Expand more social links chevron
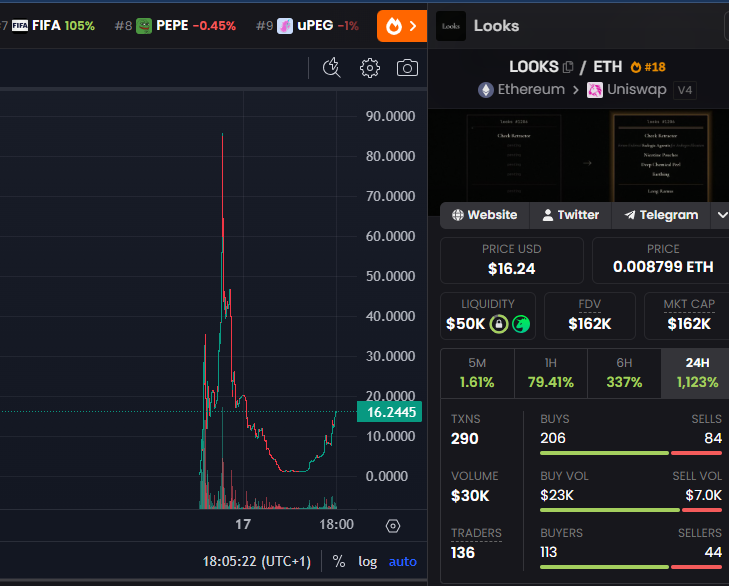This screenshot has height=586, width=729. coord(721,215)
